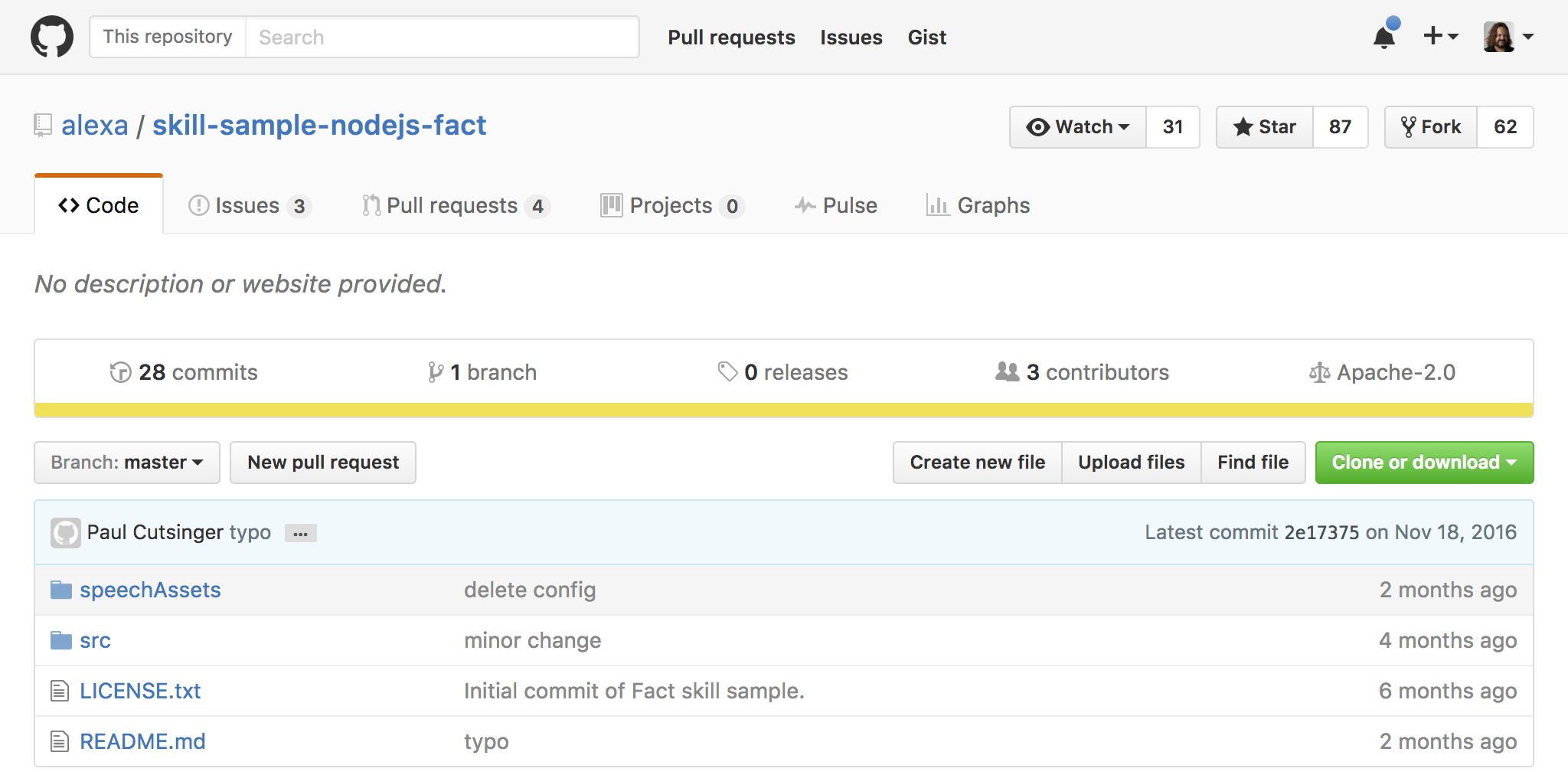Image resolution: width=1568 pixels, height=775 pixels.
Task: Click the 'This repository' search scope label
Action: click(x=168, y=37)
